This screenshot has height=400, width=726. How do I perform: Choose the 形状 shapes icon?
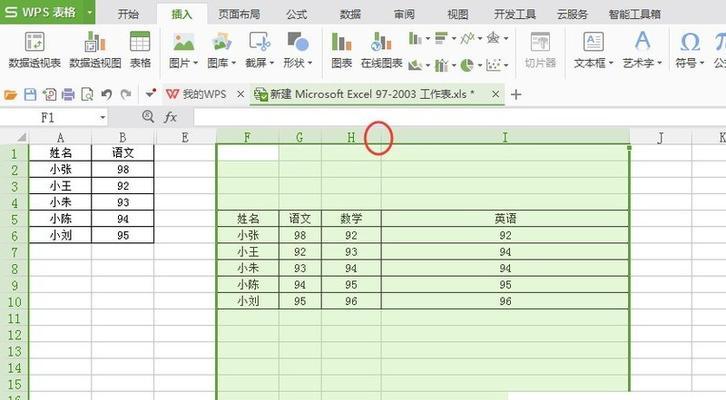[x=298, y=43]
